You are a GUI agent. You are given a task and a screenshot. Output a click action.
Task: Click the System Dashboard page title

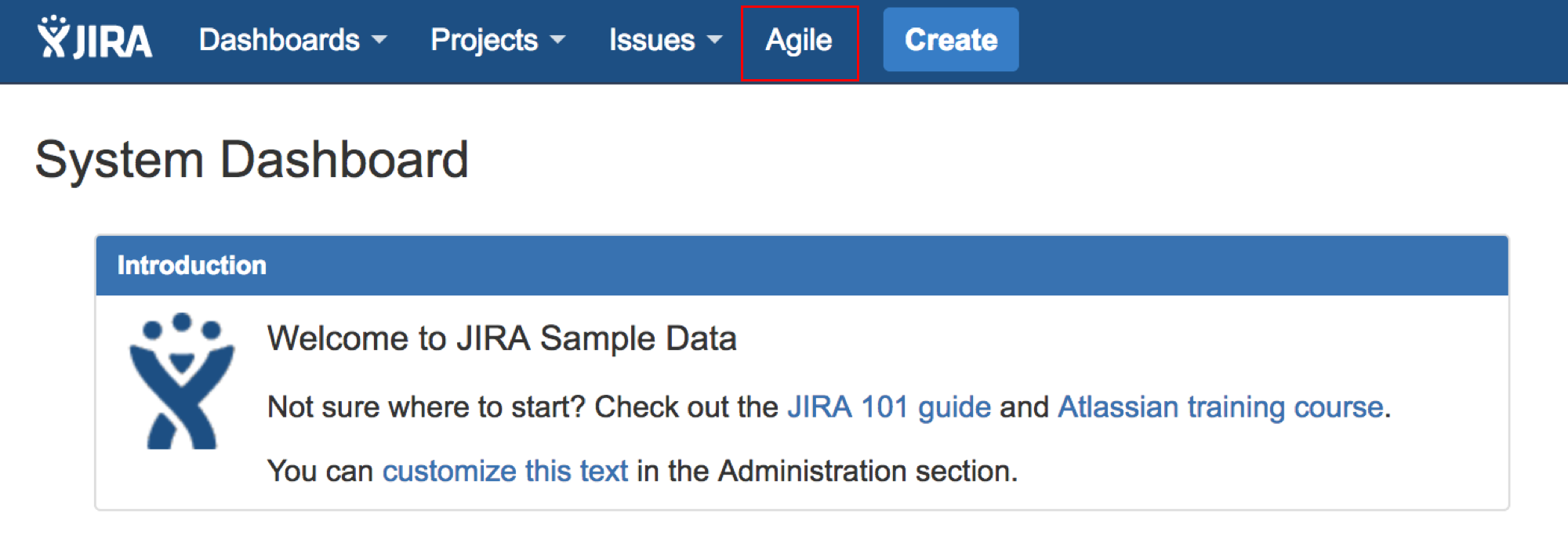(252, 160)
